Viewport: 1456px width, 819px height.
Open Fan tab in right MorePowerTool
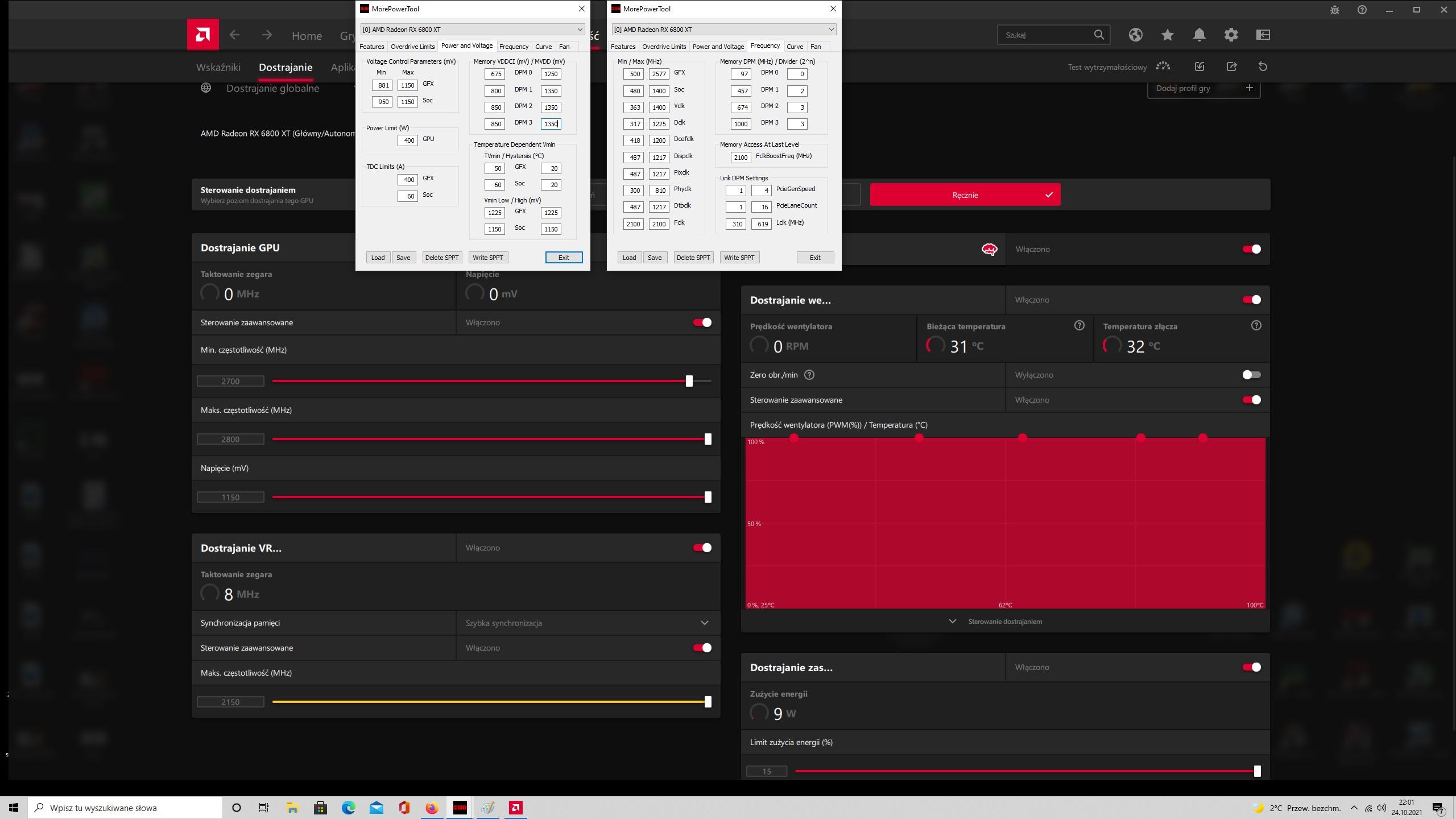[816, 47]
